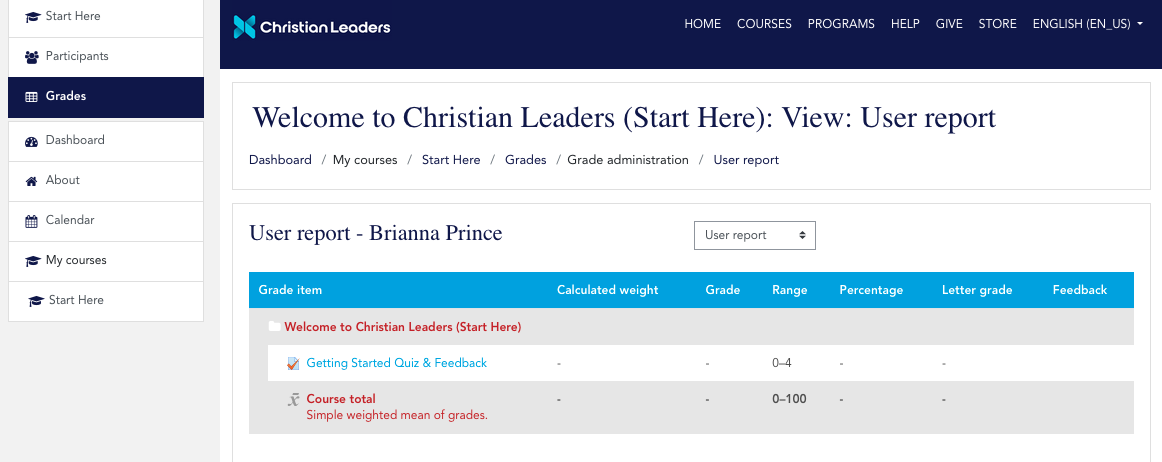The width and height of the screenshot is (1162, 462).
Task: Click the My courses graduation cap icon
Action: pos(31,261)
